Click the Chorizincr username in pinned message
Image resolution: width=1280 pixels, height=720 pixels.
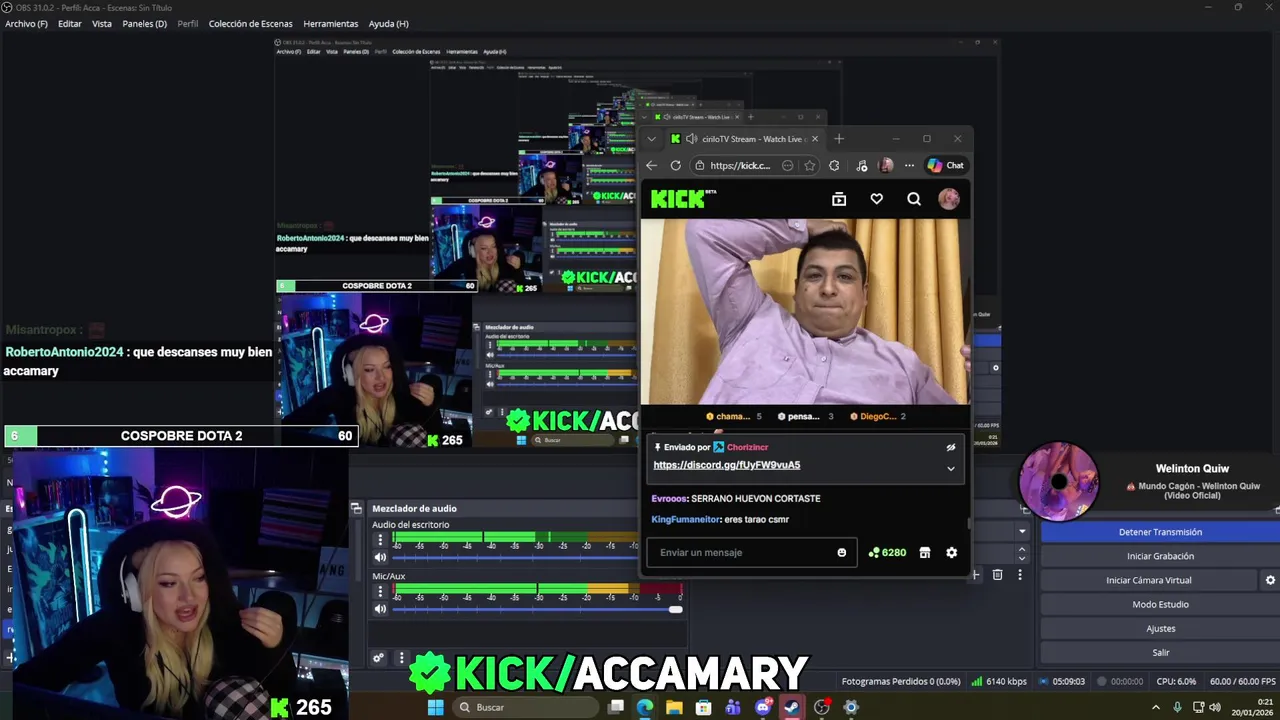pyautogui.click(x=747, y=447)
